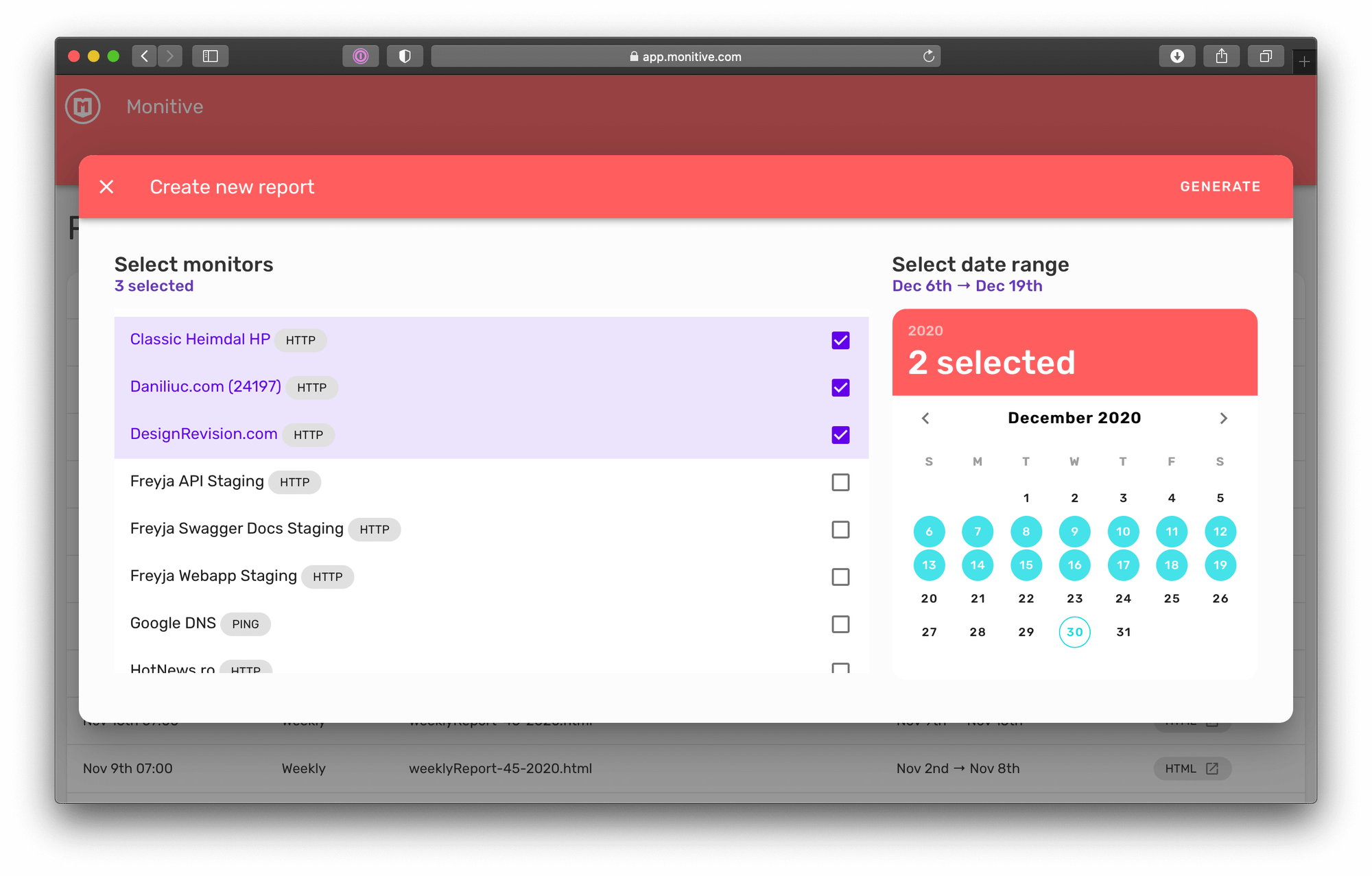Open the downloads panel in the browser toolbar
Viewport: 1372px width, 876px height.
pos(1177,56)
